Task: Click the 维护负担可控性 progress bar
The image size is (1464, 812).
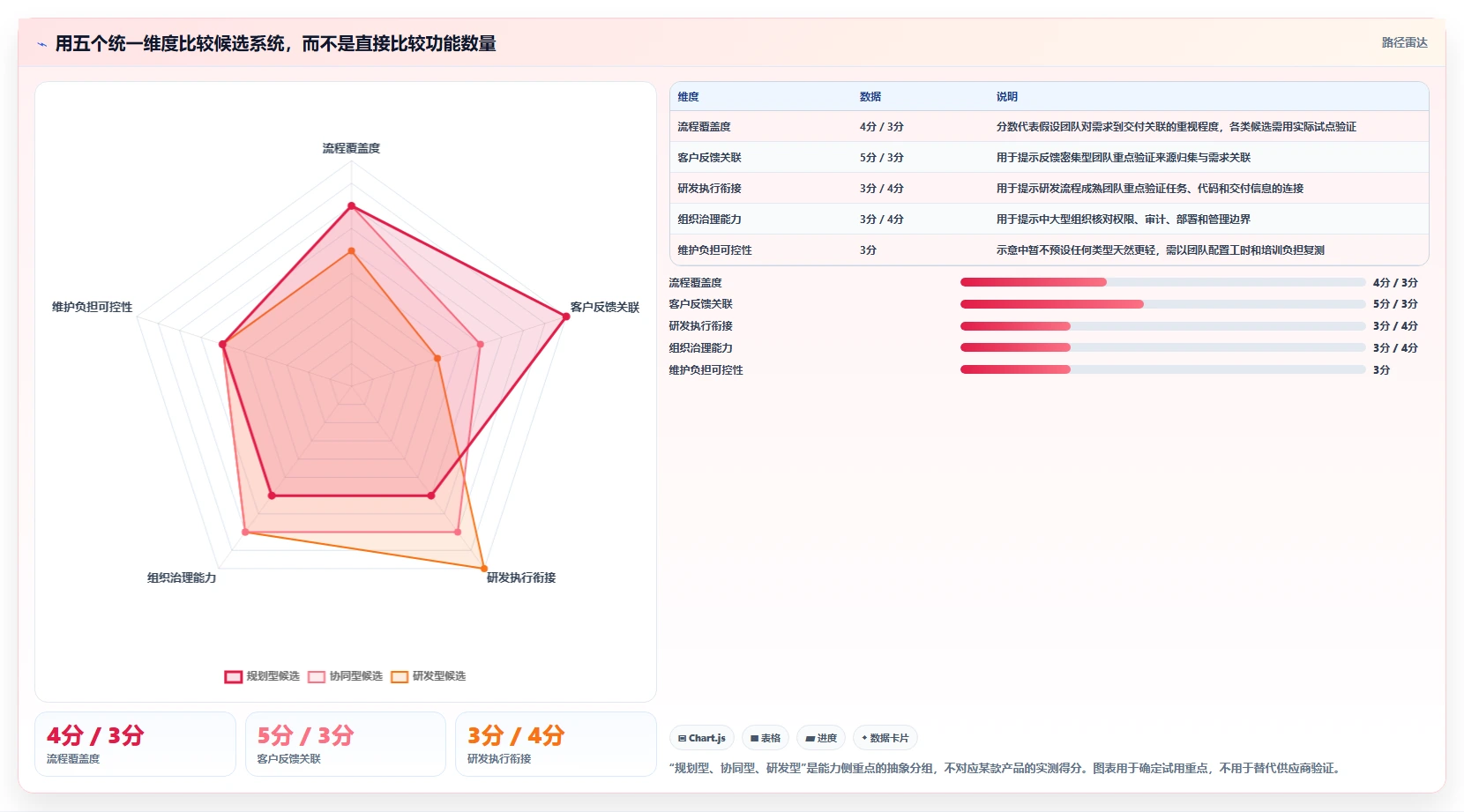Action: (x=1162, y=369)
